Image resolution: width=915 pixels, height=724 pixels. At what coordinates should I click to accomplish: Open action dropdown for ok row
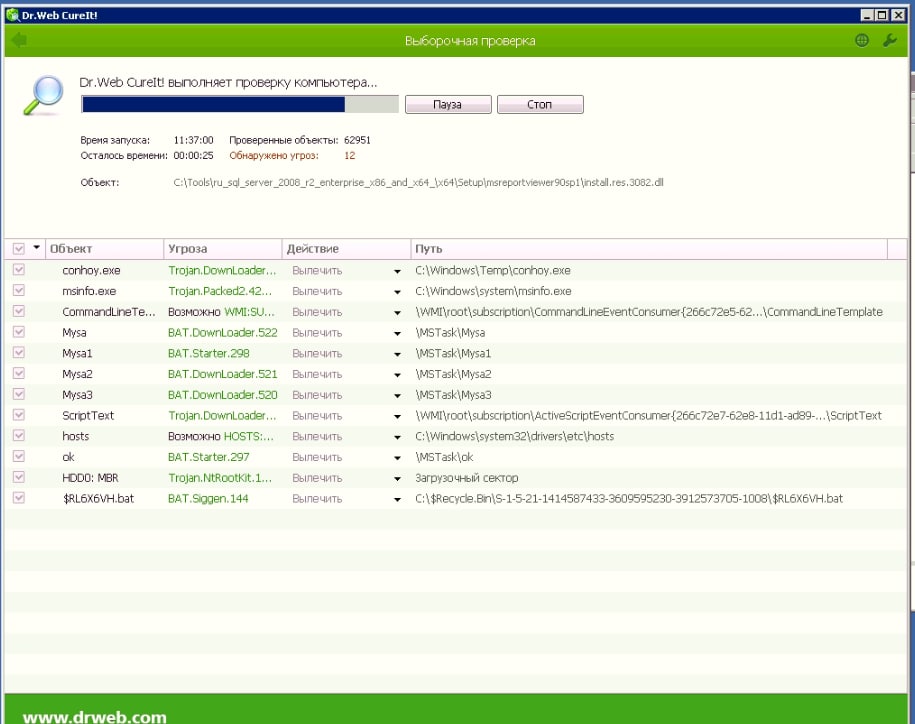(x=397, y=458)
